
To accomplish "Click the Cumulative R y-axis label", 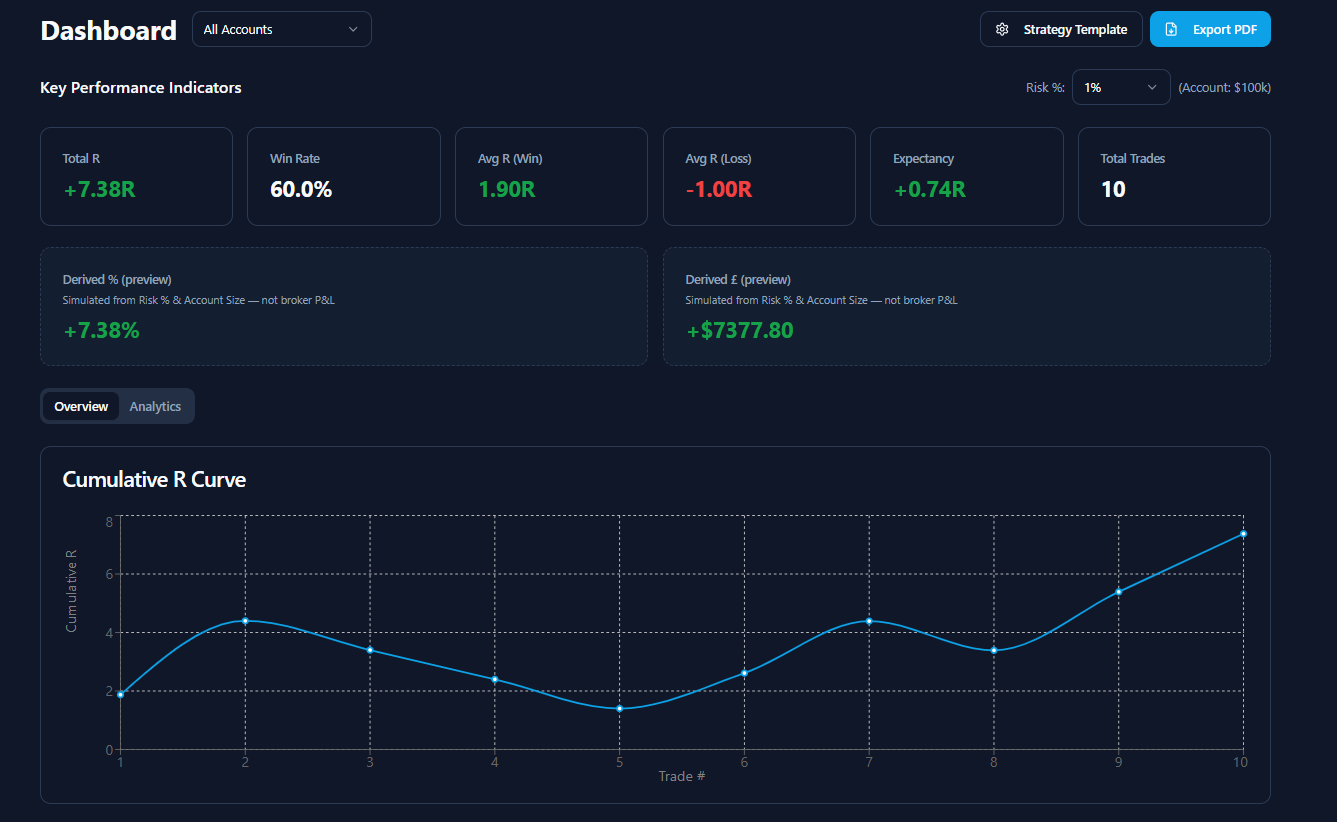I will pos(71,590).
